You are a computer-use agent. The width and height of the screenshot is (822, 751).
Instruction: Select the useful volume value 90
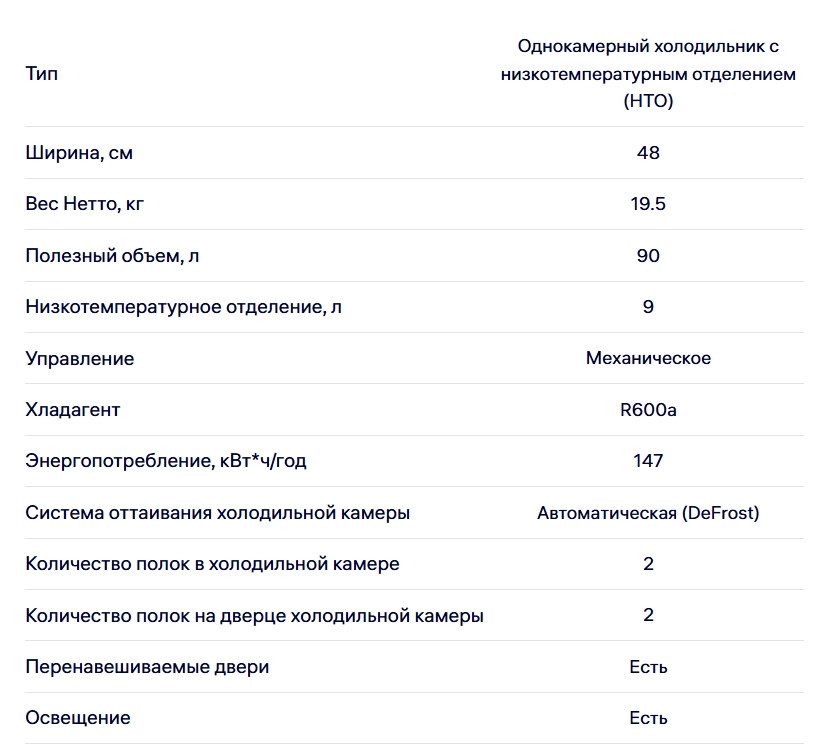pyautogui.click(x=648, y=256)
